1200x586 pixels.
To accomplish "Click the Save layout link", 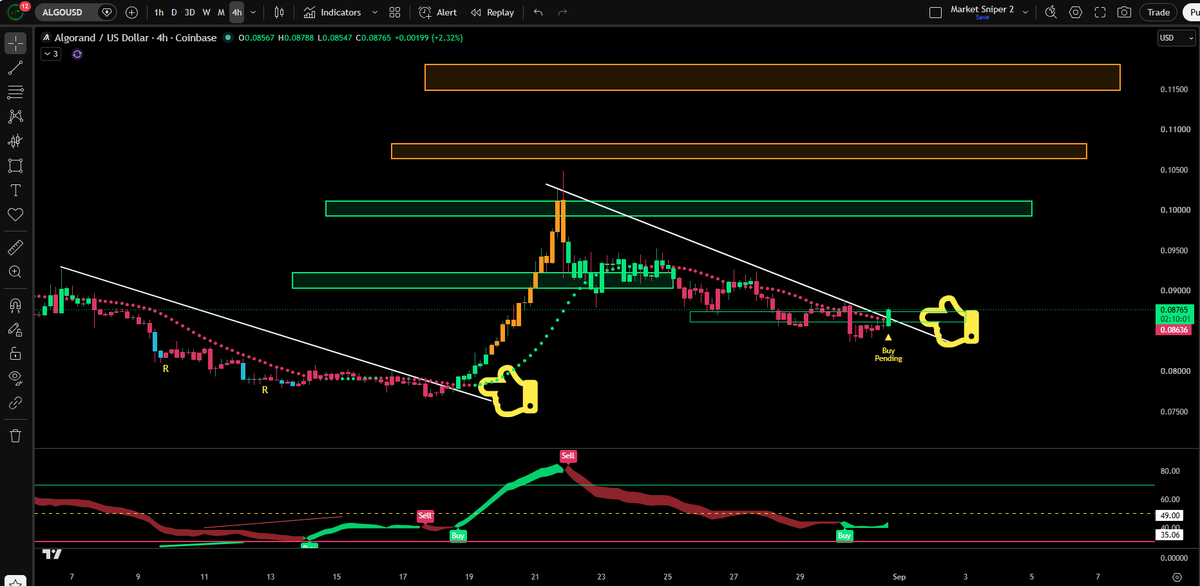I will [x=981, y=18].
